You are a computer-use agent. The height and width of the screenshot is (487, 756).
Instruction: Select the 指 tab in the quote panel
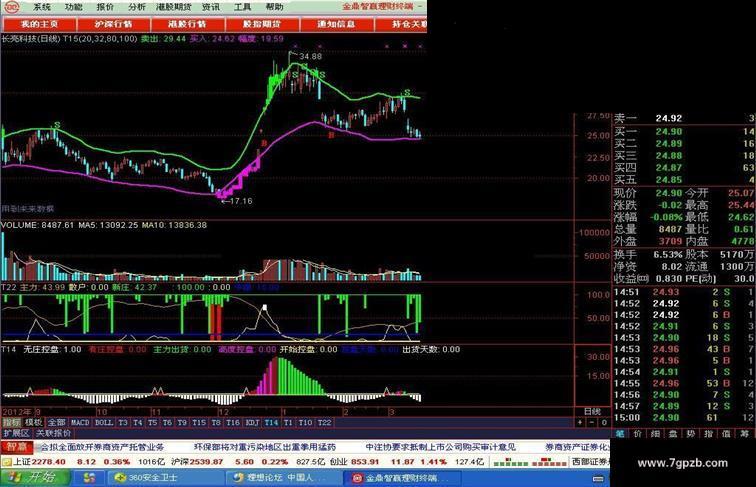pos(709,433)
